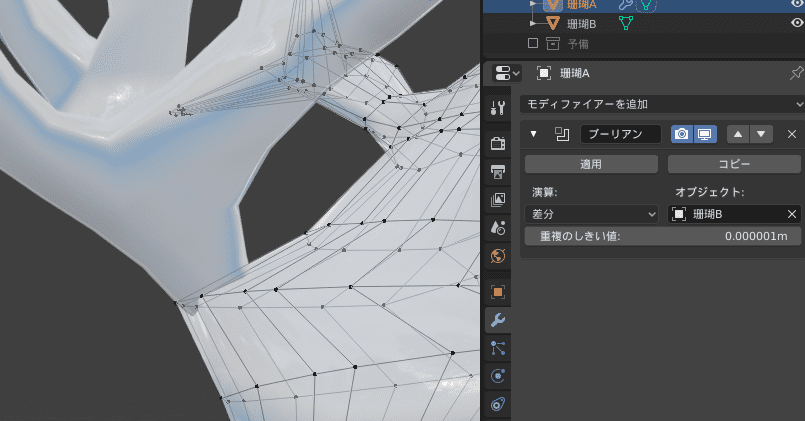Open the properties editor type dropdown
The height and width of the screenshot is (421, 805).
coord(507,73)
